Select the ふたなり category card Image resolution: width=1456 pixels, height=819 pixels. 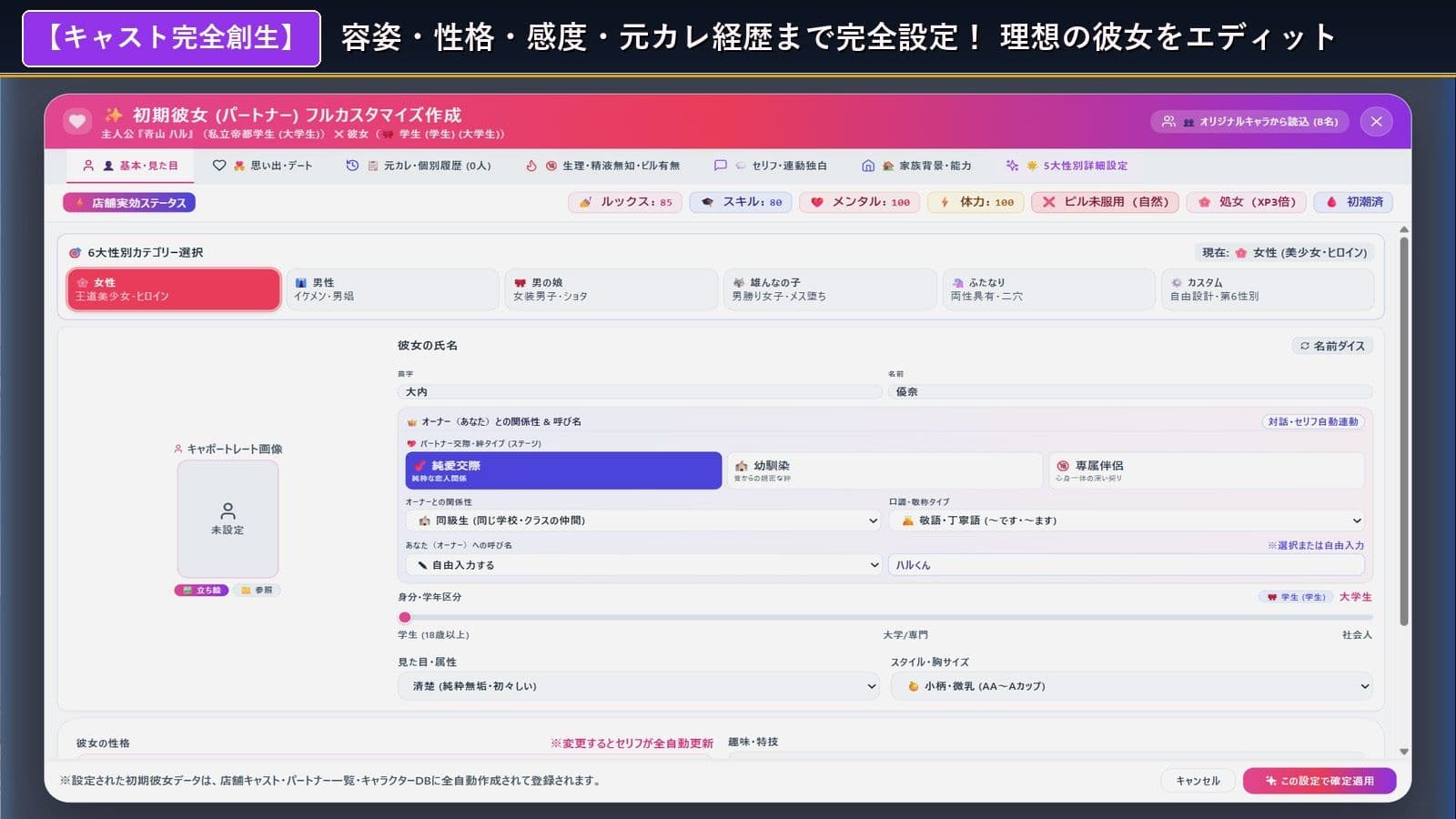pyautogui.click(x=1048, y=289)
